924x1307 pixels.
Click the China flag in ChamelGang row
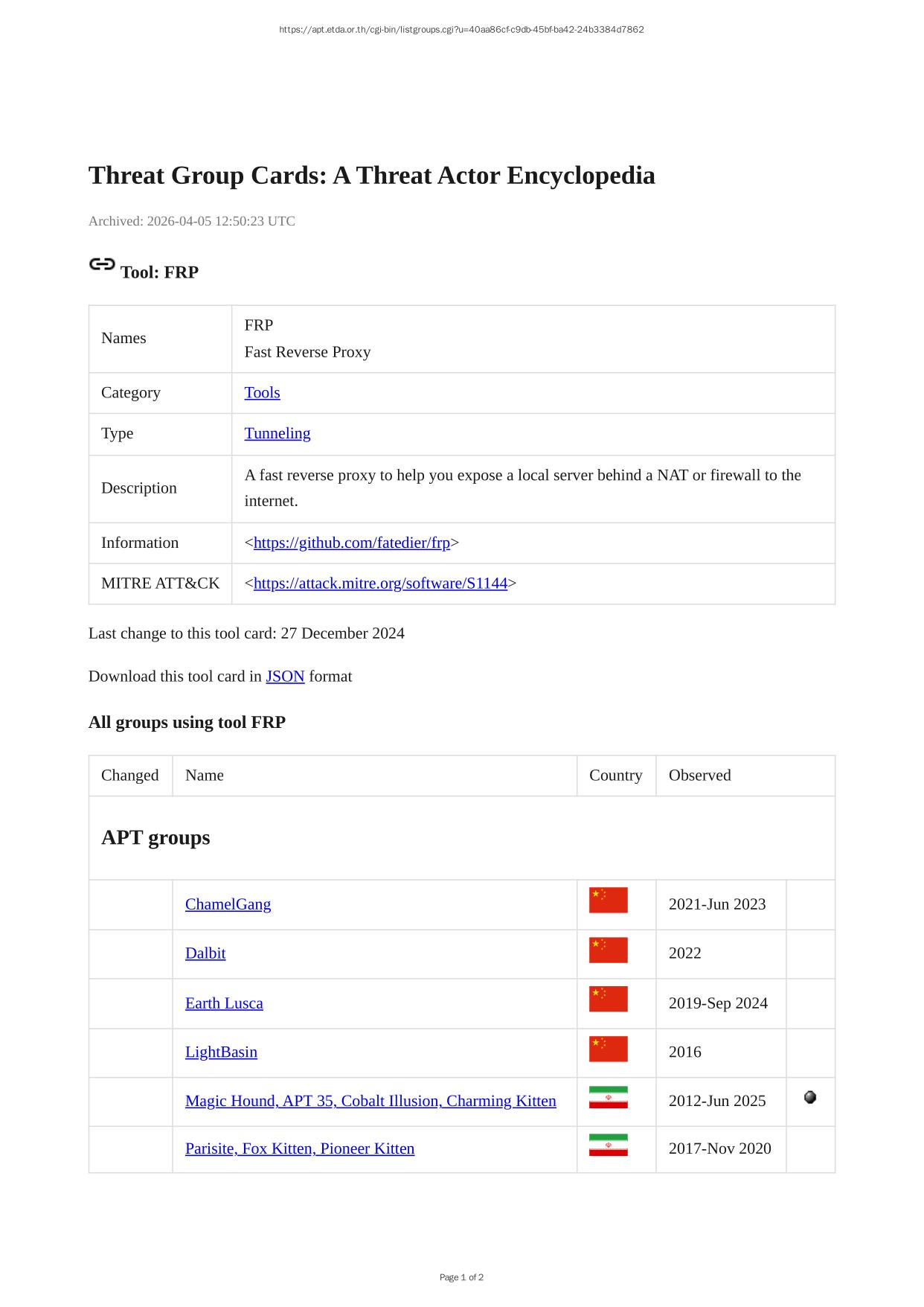tap(608, 901)
